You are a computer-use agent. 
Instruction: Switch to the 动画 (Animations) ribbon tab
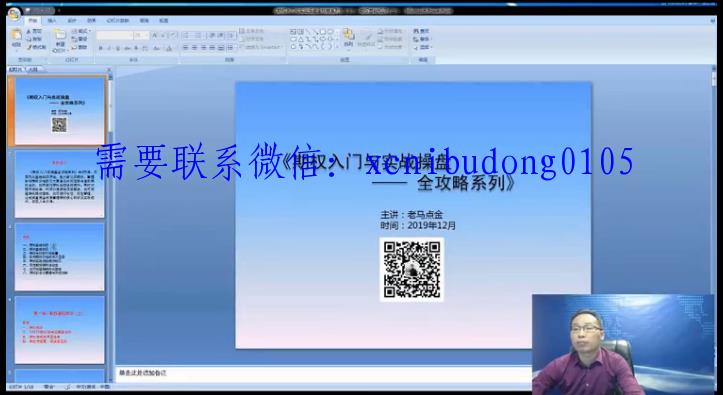[x=91, y=21]
